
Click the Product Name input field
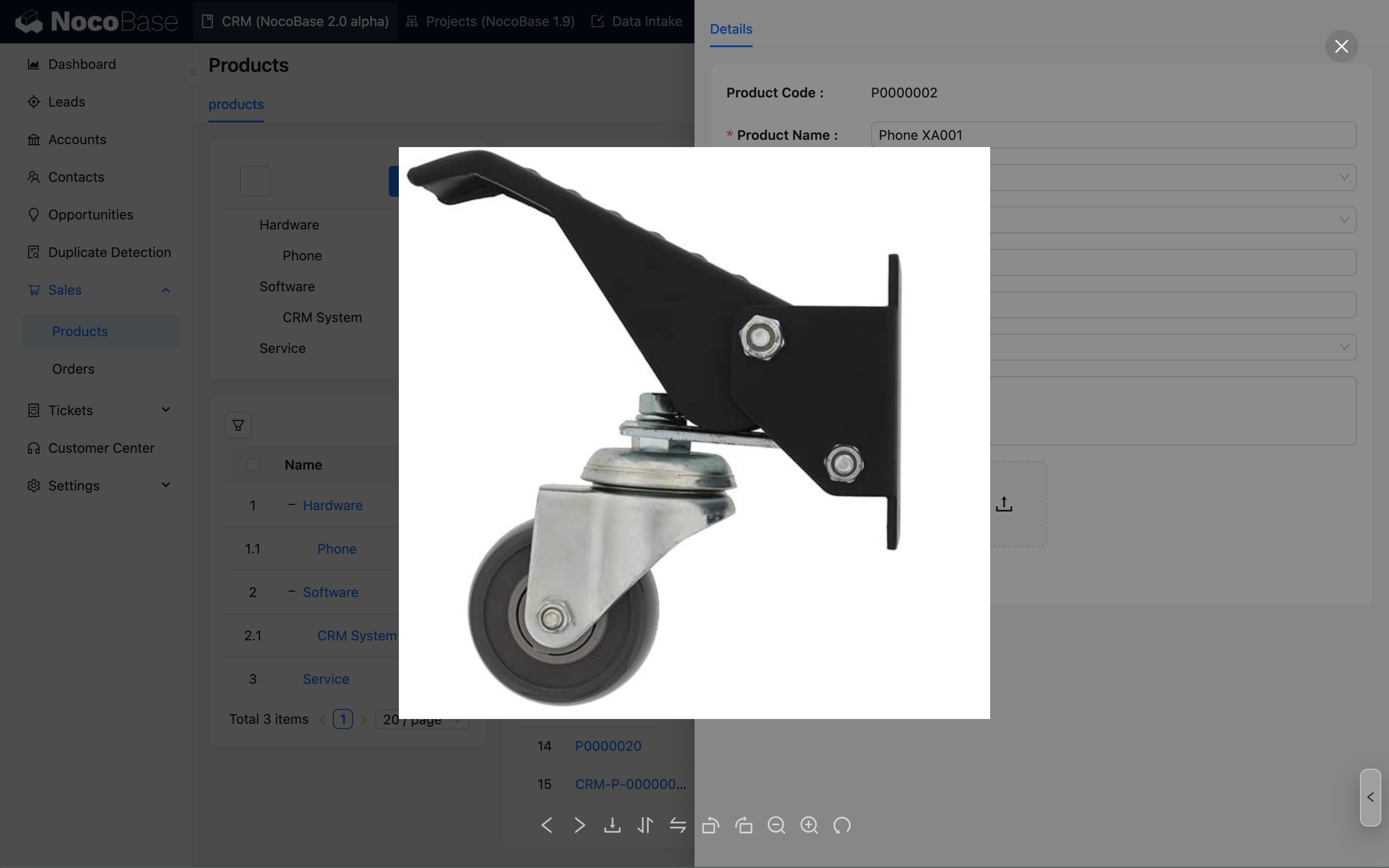[1114, 135]
